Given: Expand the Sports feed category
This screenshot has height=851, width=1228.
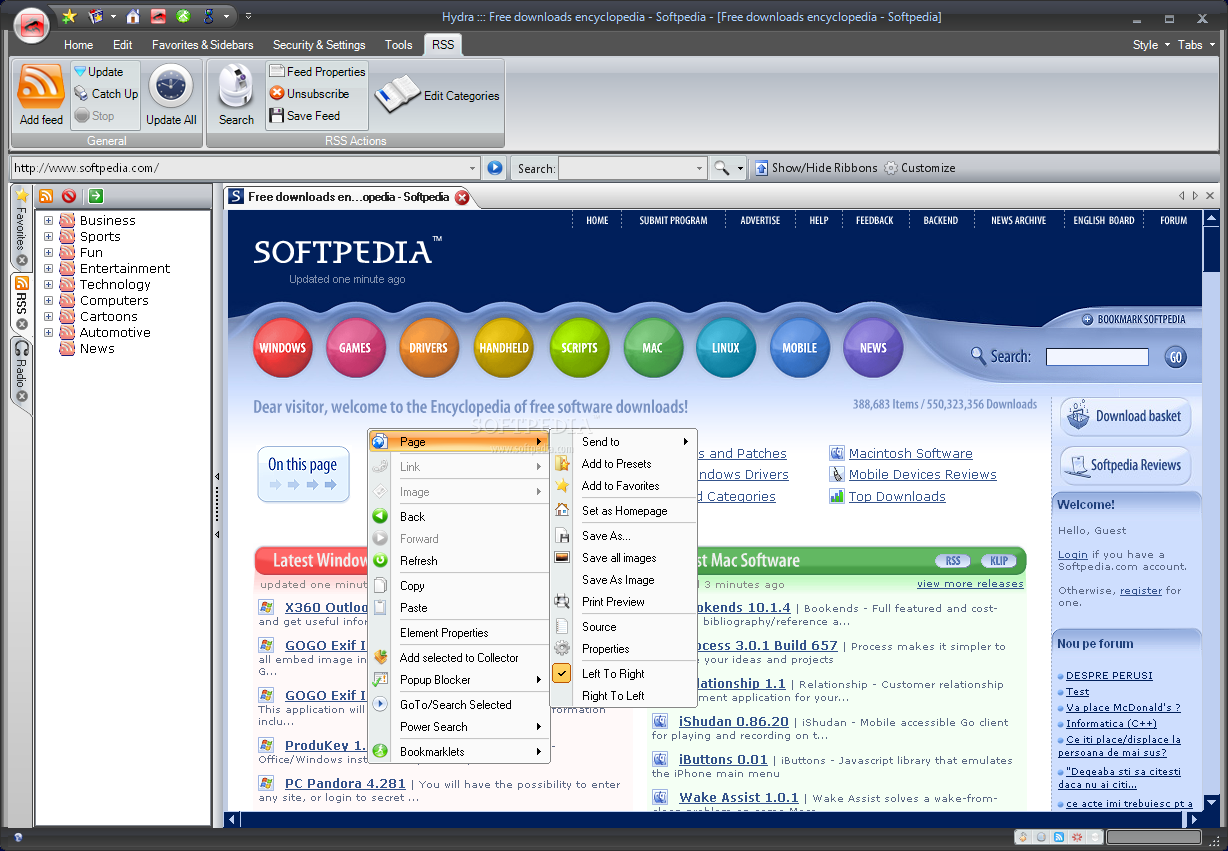Looking at the screenshot, I should (48, 237).
